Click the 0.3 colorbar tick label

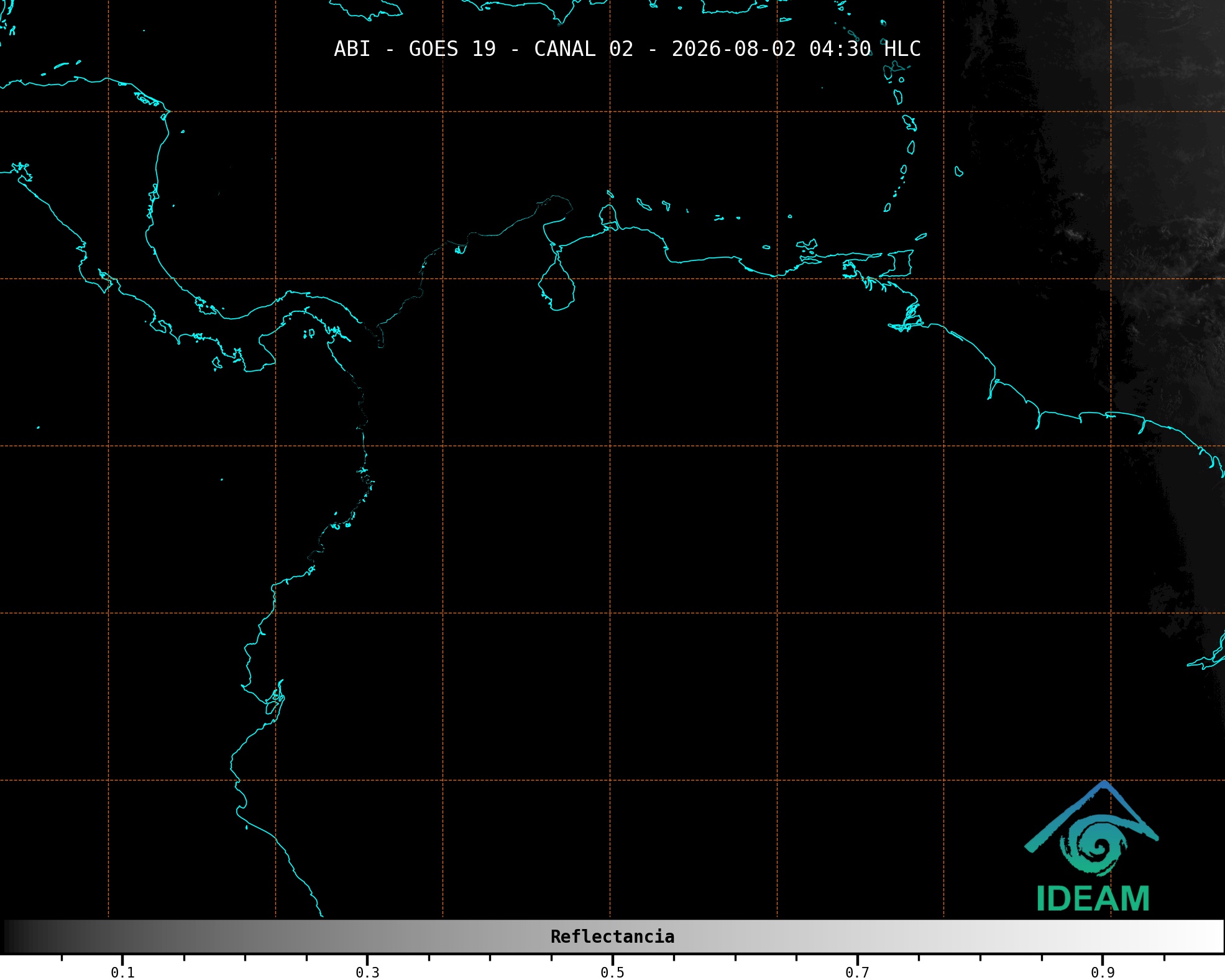point(367,973)
